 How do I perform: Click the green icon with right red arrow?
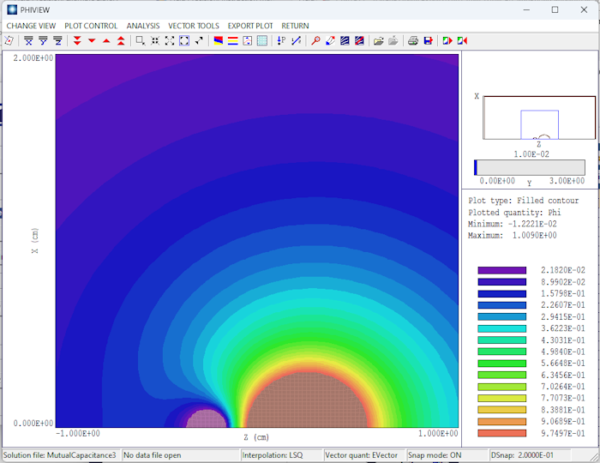(x=447, y=41)
